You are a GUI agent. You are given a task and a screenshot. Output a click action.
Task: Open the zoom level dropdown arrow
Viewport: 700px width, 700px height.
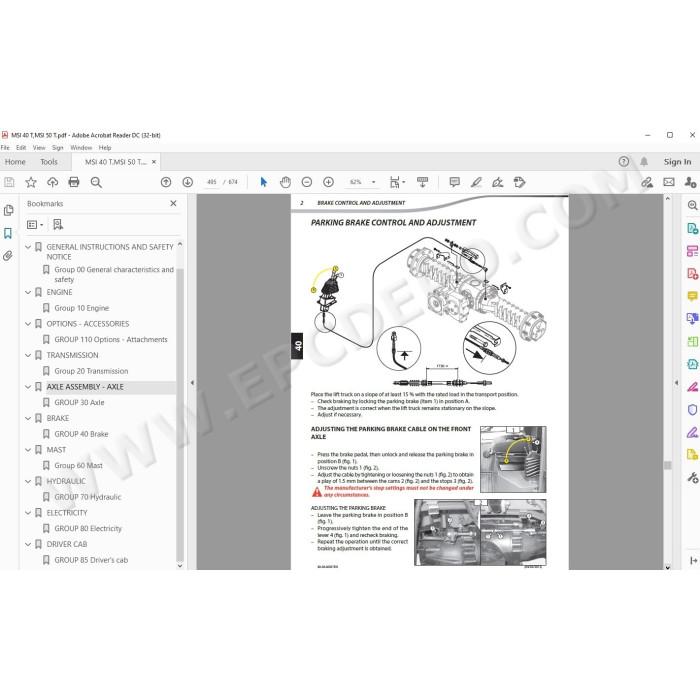point(374,182)
